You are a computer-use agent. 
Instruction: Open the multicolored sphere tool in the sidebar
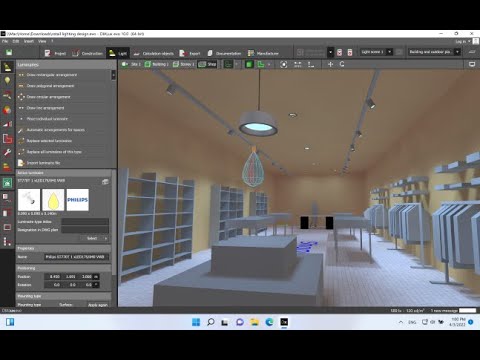coord(7,110)
